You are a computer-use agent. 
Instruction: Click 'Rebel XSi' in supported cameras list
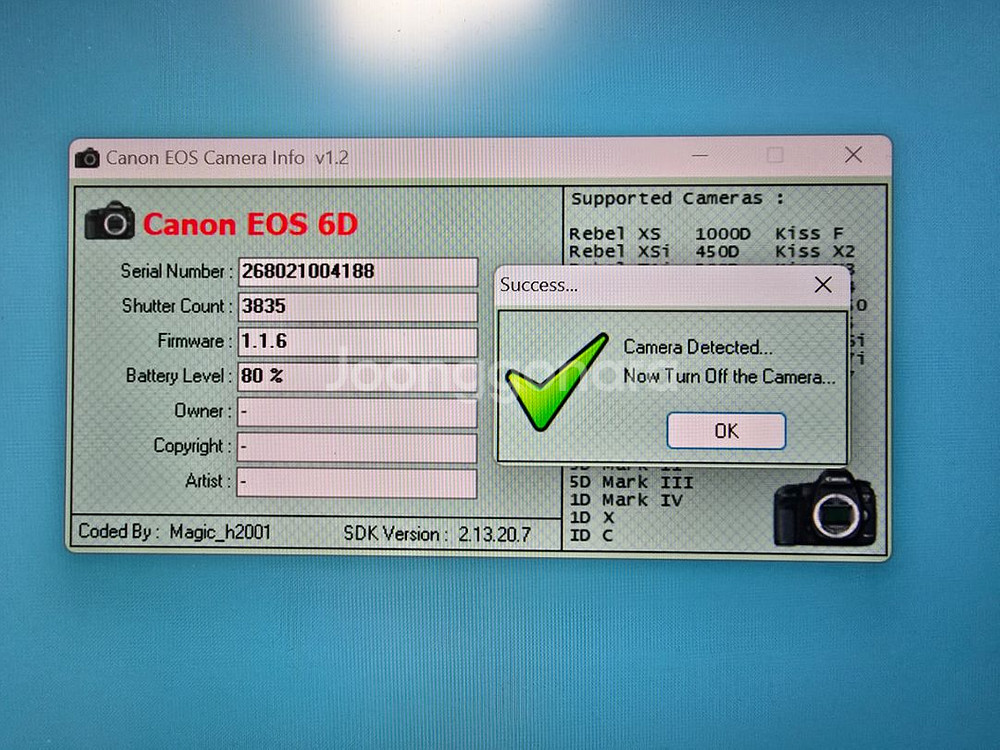[619, 251]
